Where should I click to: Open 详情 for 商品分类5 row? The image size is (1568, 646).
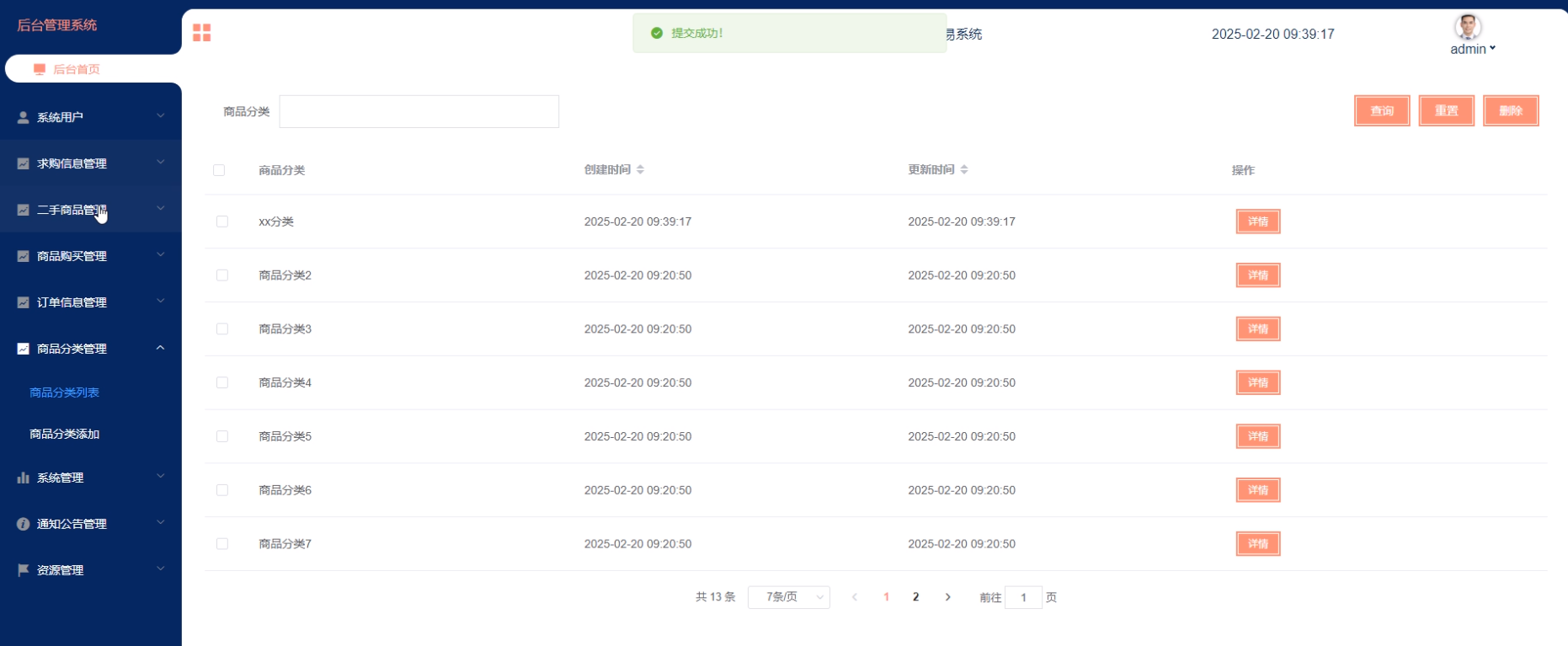tap(1258, 436)
